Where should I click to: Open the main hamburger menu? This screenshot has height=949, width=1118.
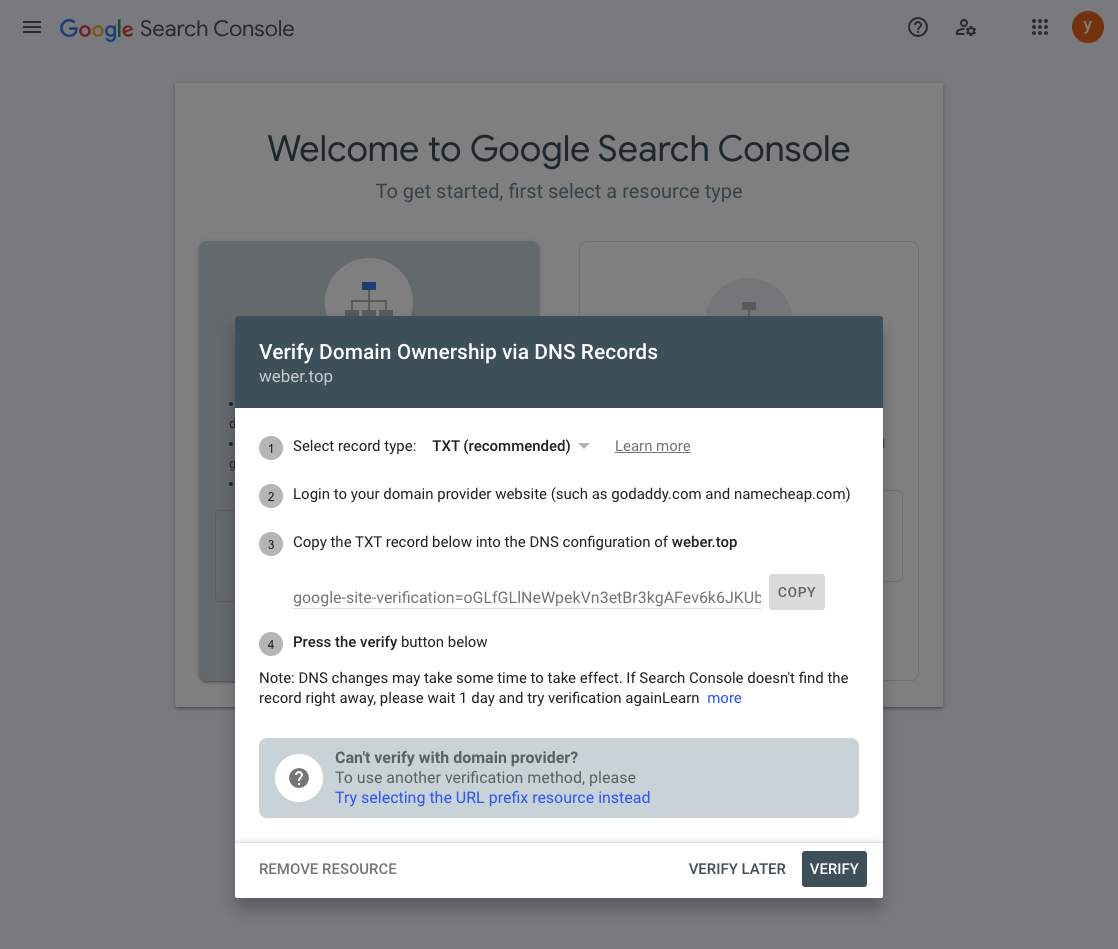[32, 27]
